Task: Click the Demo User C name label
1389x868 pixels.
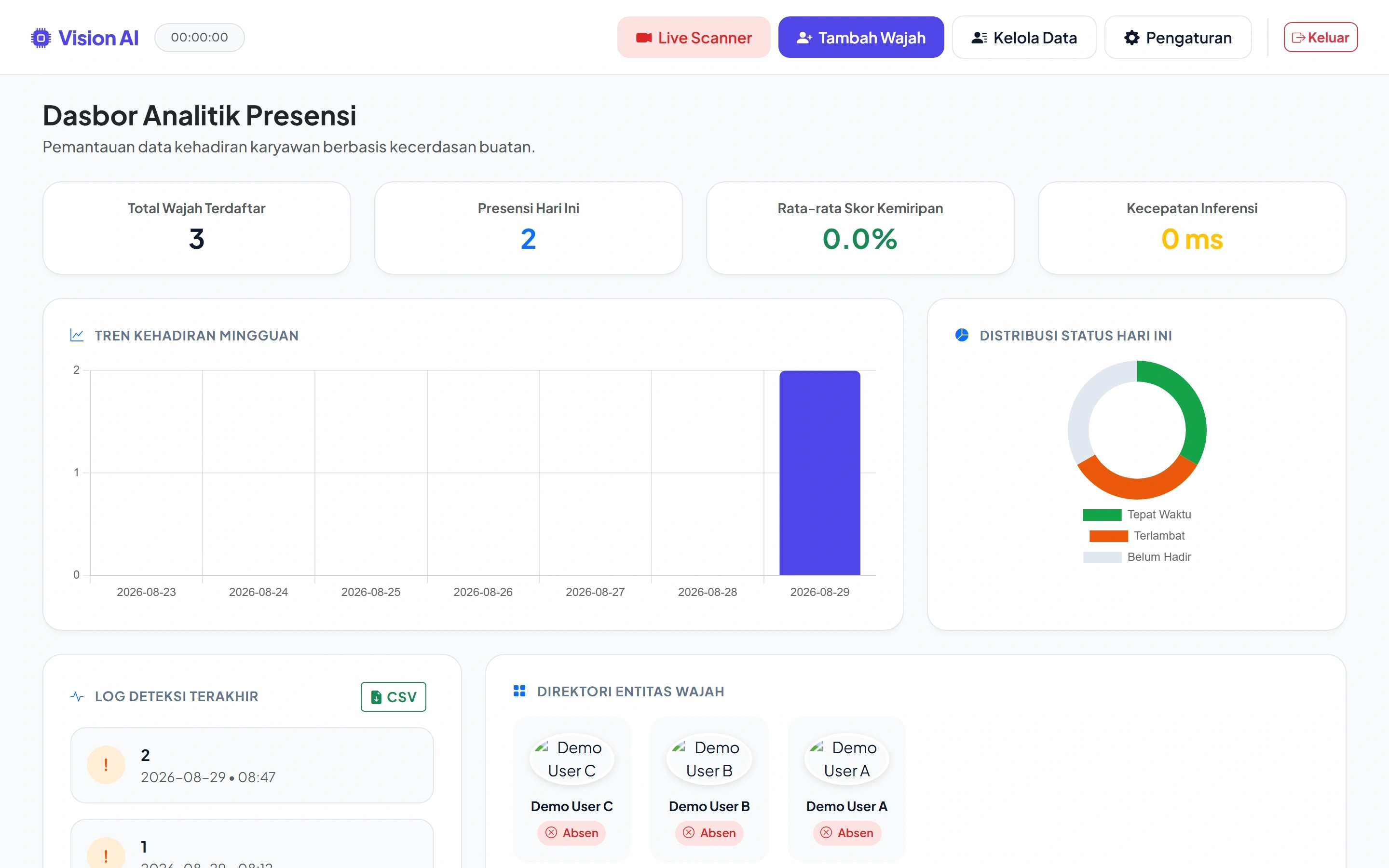Action: [572, 807]
